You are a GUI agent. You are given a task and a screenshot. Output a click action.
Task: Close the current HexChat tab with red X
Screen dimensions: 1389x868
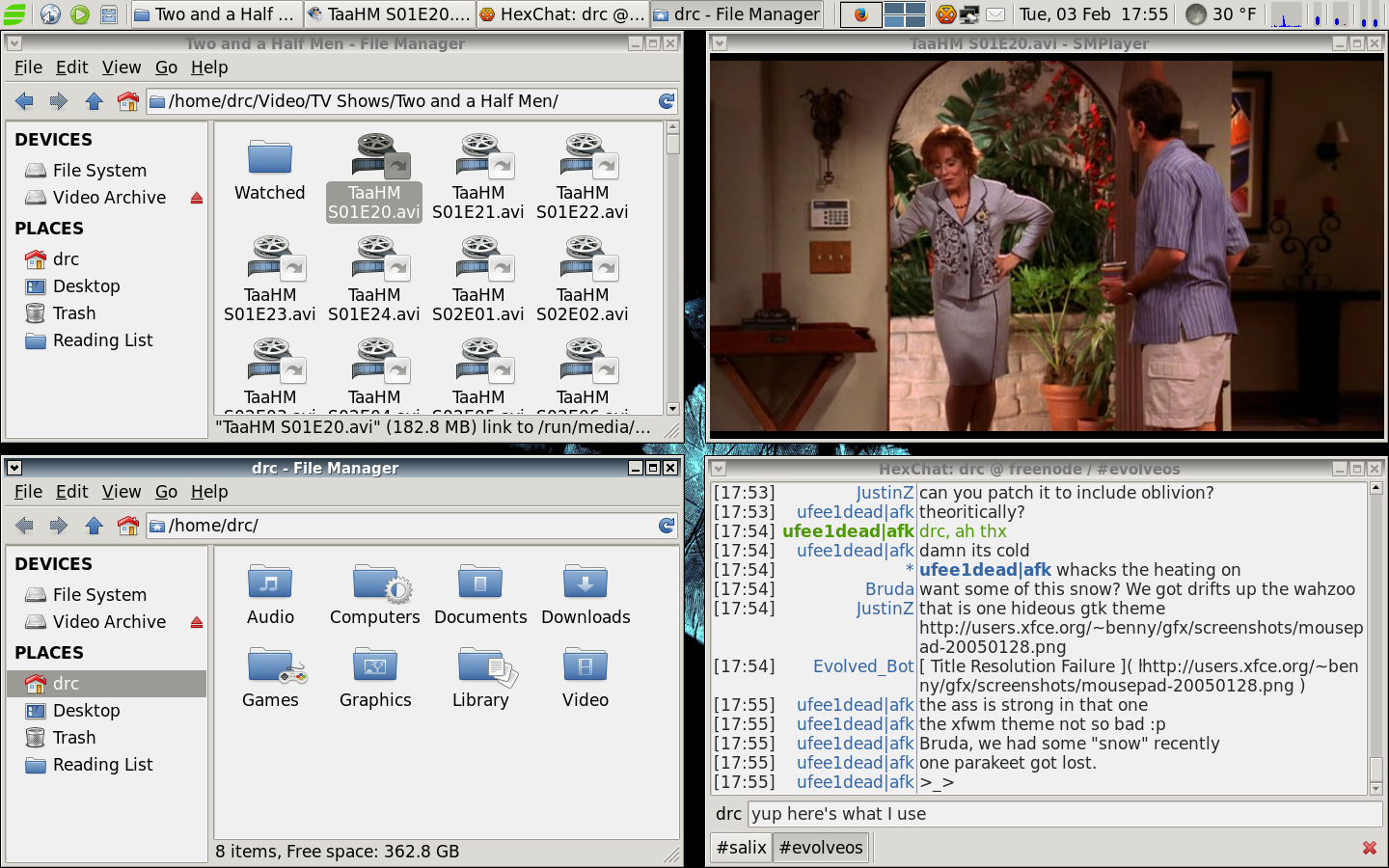pos(1369,848)
